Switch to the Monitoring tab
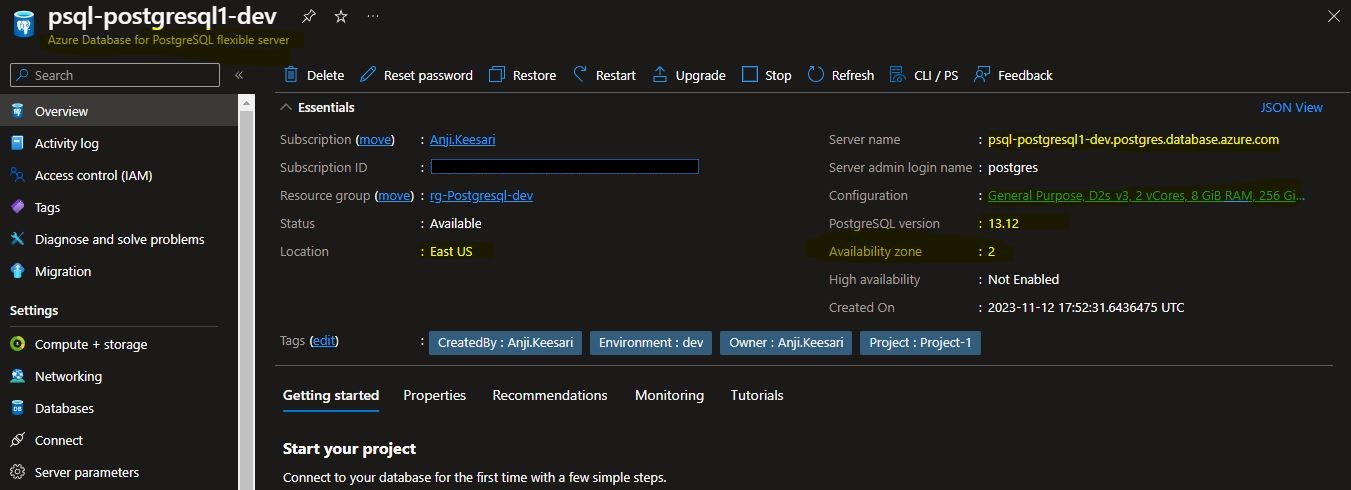The height and width of the screenshot is (490, 1351). 669,395
